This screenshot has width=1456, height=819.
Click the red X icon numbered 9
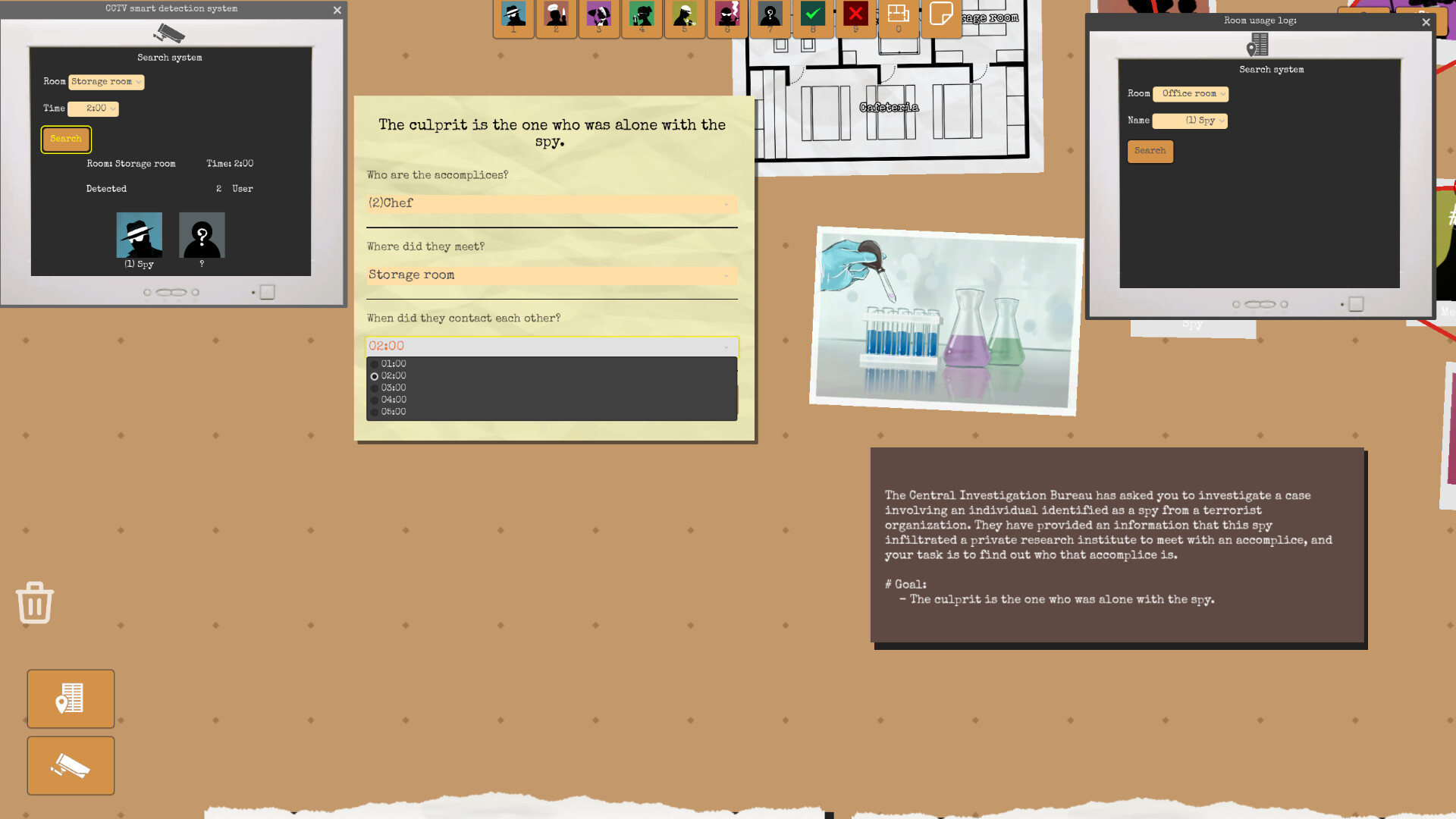pos(855,14)
